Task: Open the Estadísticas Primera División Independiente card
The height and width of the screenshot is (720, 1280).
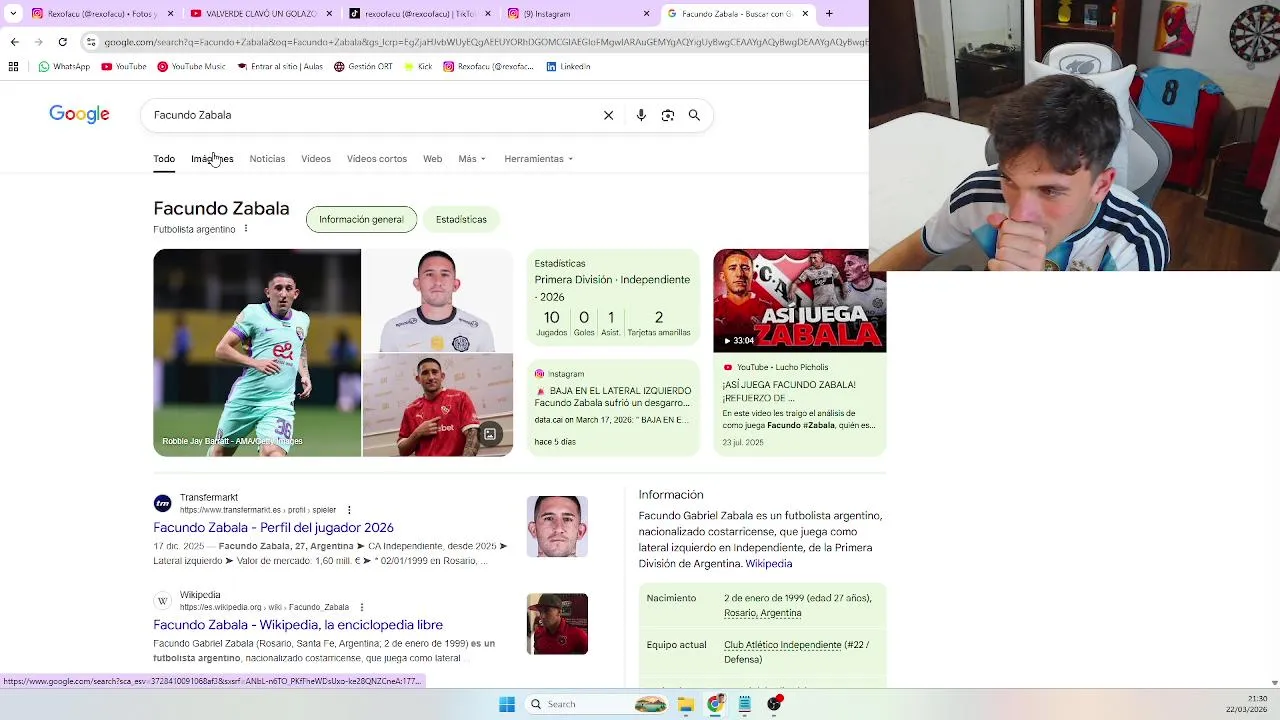Action: pos(613,299)
